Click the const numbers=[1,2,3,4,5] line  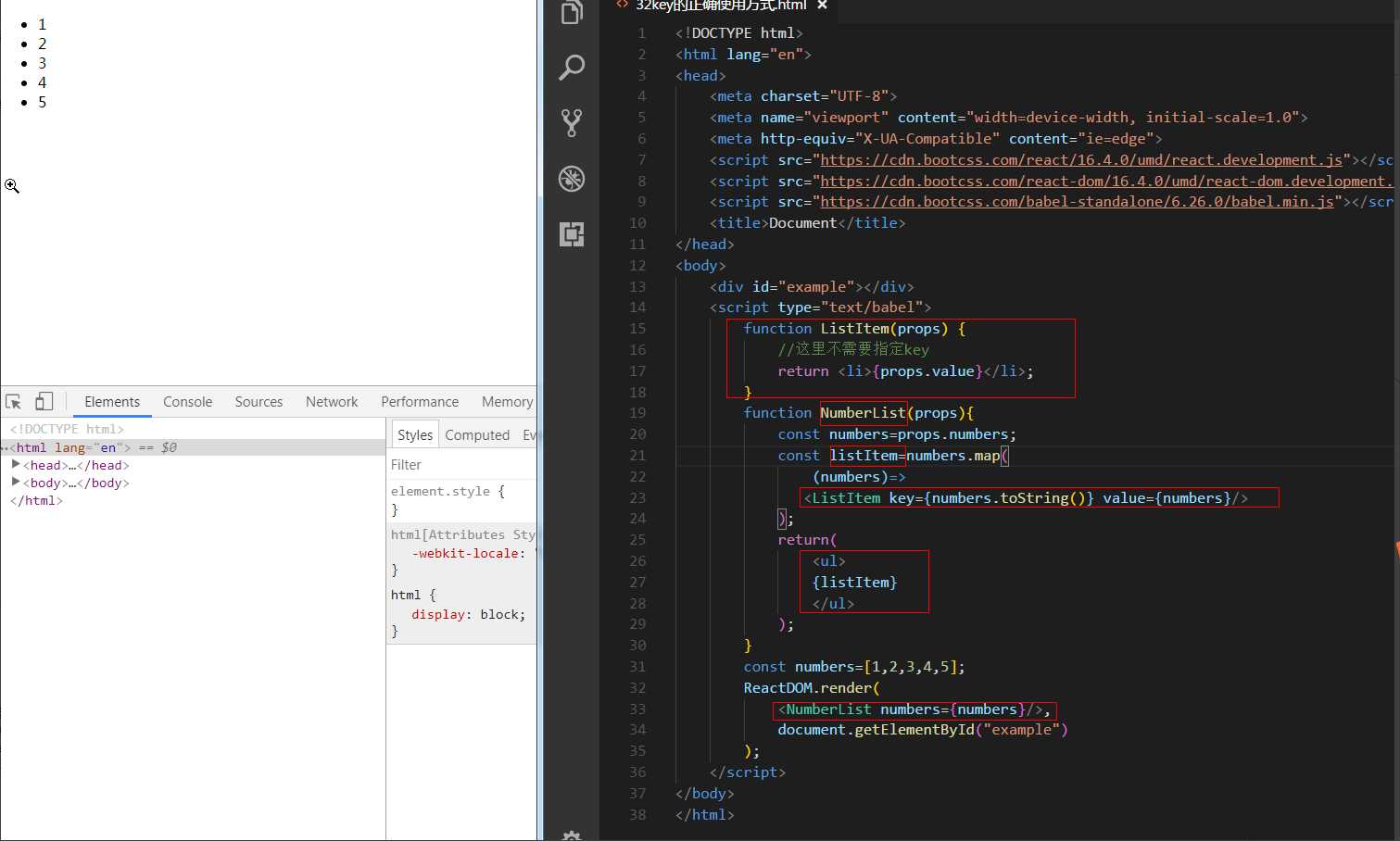(x=854, y=666)
